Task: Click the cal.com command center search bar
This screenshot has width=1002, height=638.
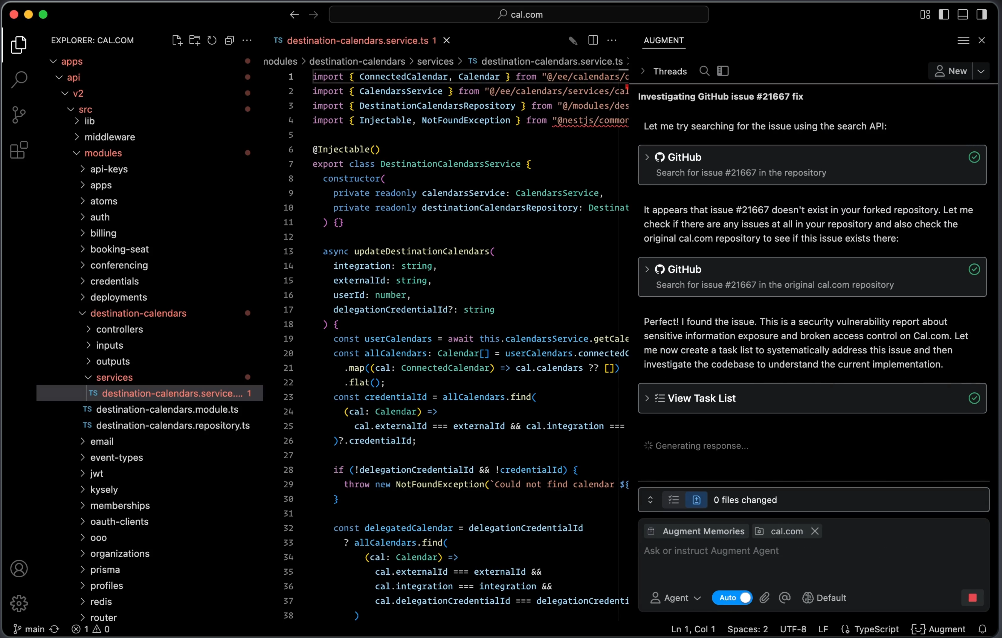Action: (x=519, y=14)
